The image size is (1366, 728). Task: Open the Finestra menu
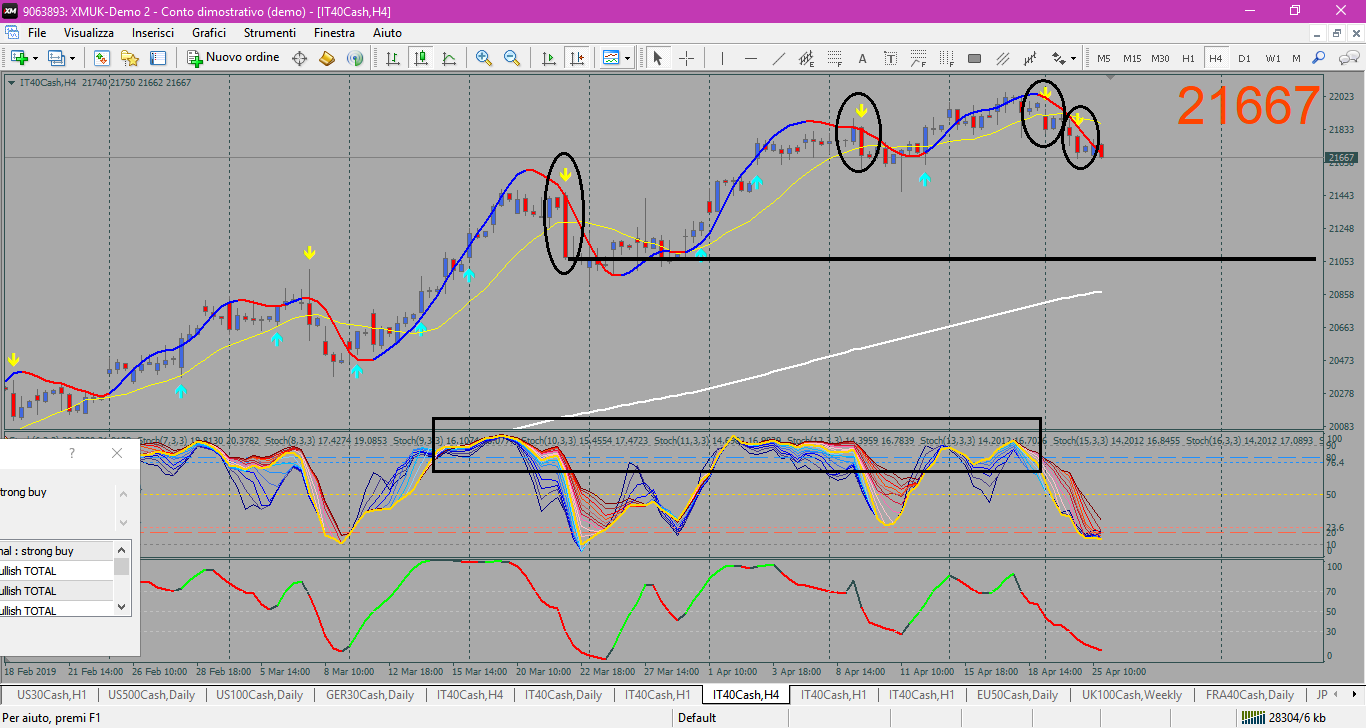(334, 33)
